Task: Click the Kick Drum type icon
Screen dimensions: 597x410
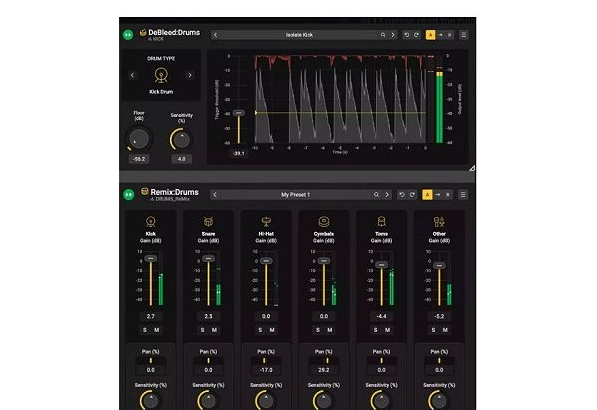Action: pos(161,75)
